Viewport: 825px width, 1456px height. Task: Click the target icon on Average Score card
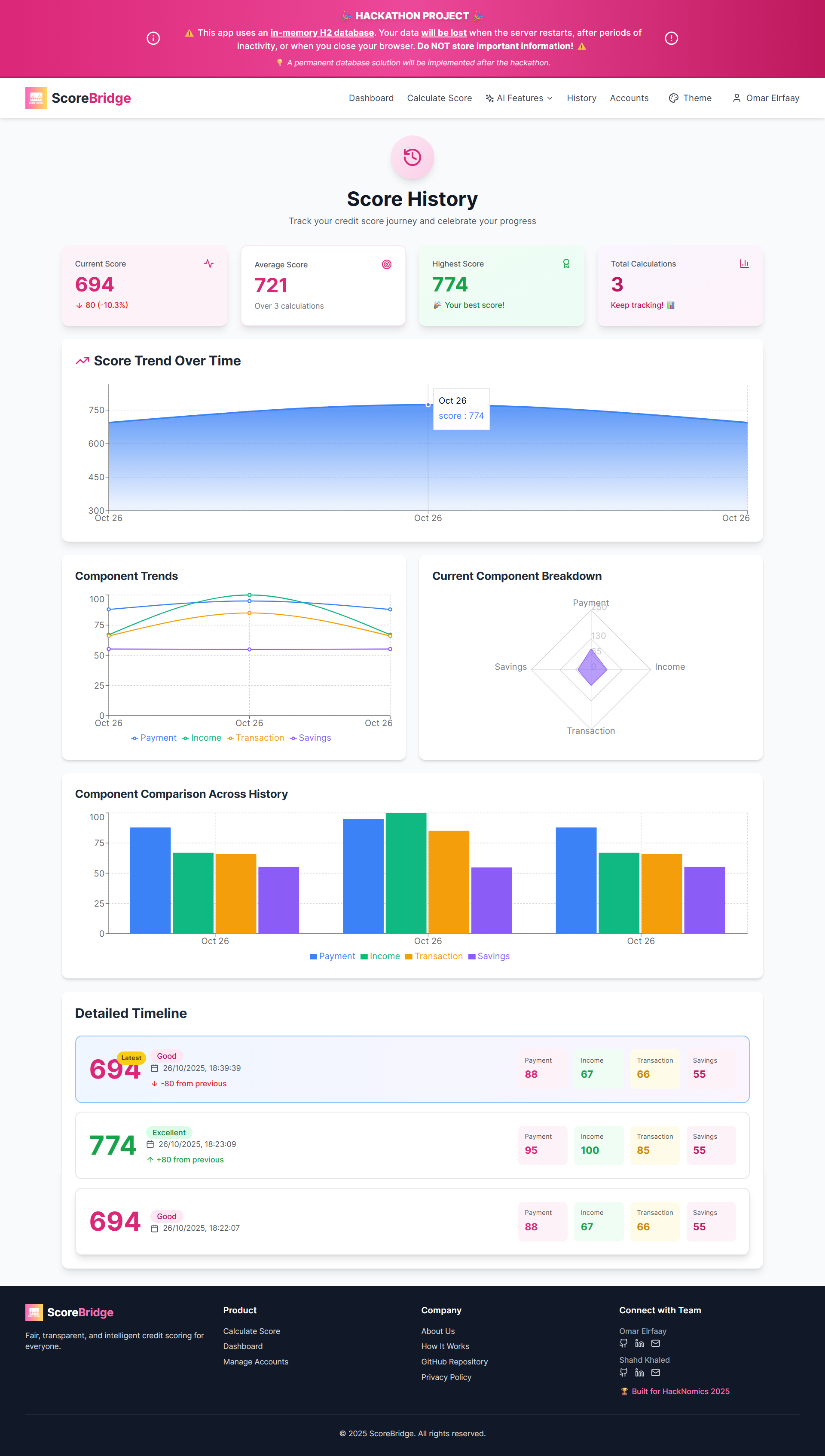386,264
